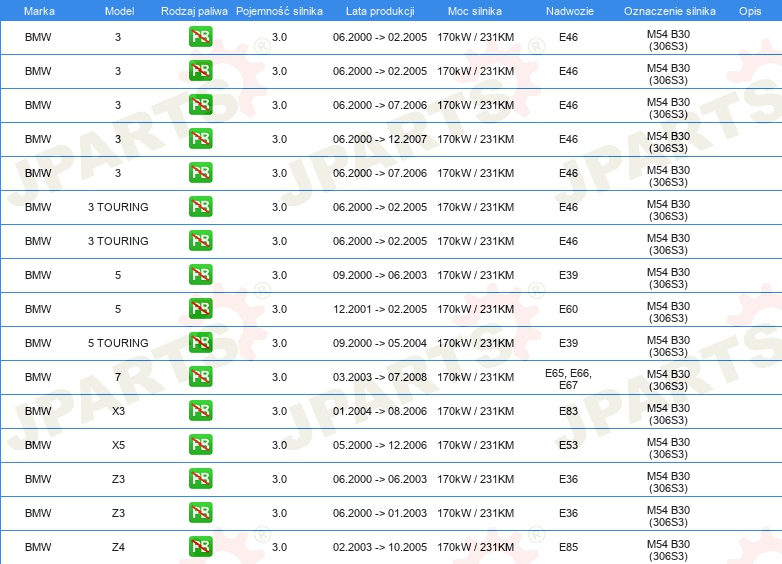Click the body code E83
Image resolution: width=782 pixels, height=564 pixels.
click(x=569, y=411)
